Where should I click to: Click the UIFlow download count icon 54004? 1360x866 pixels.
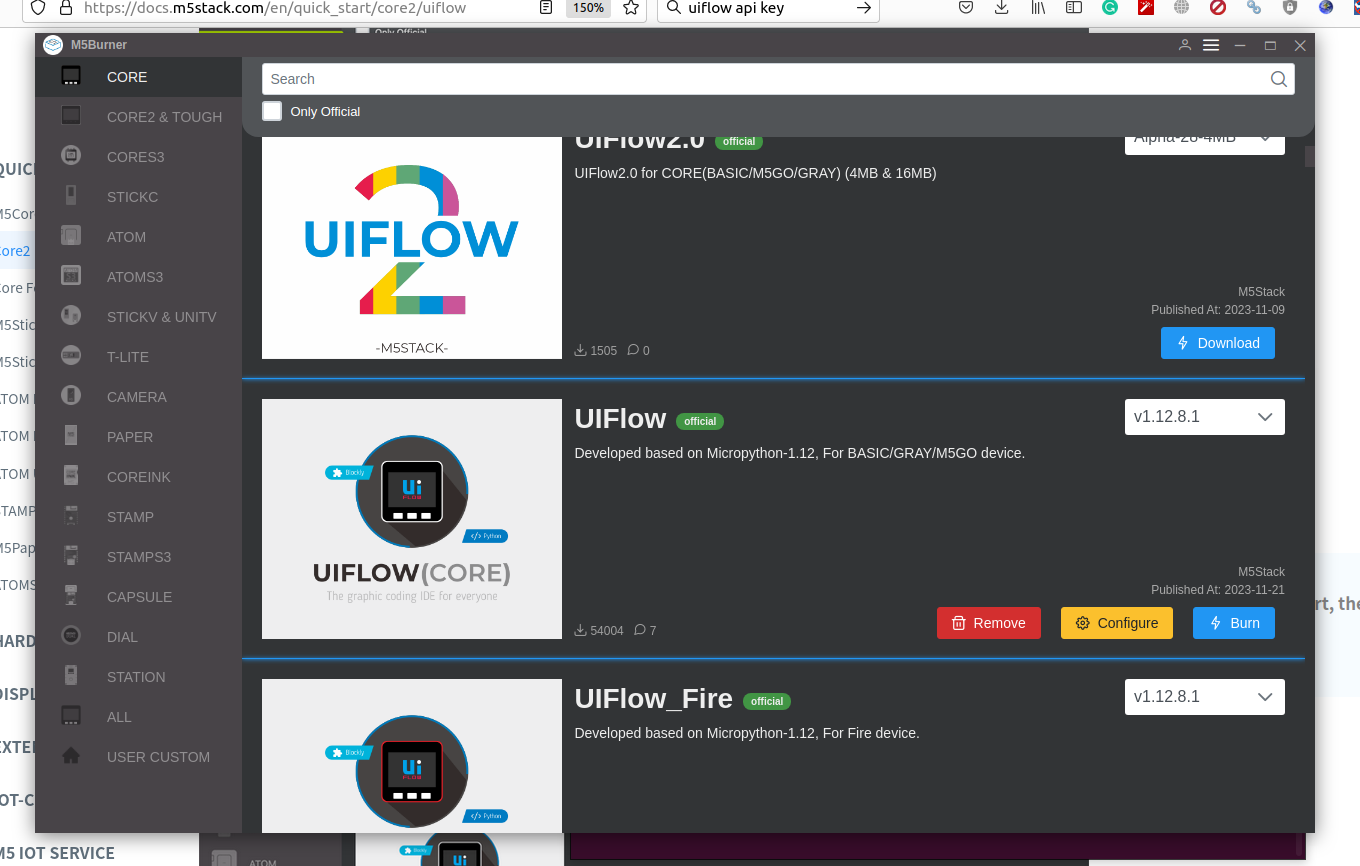pos(580,630)
